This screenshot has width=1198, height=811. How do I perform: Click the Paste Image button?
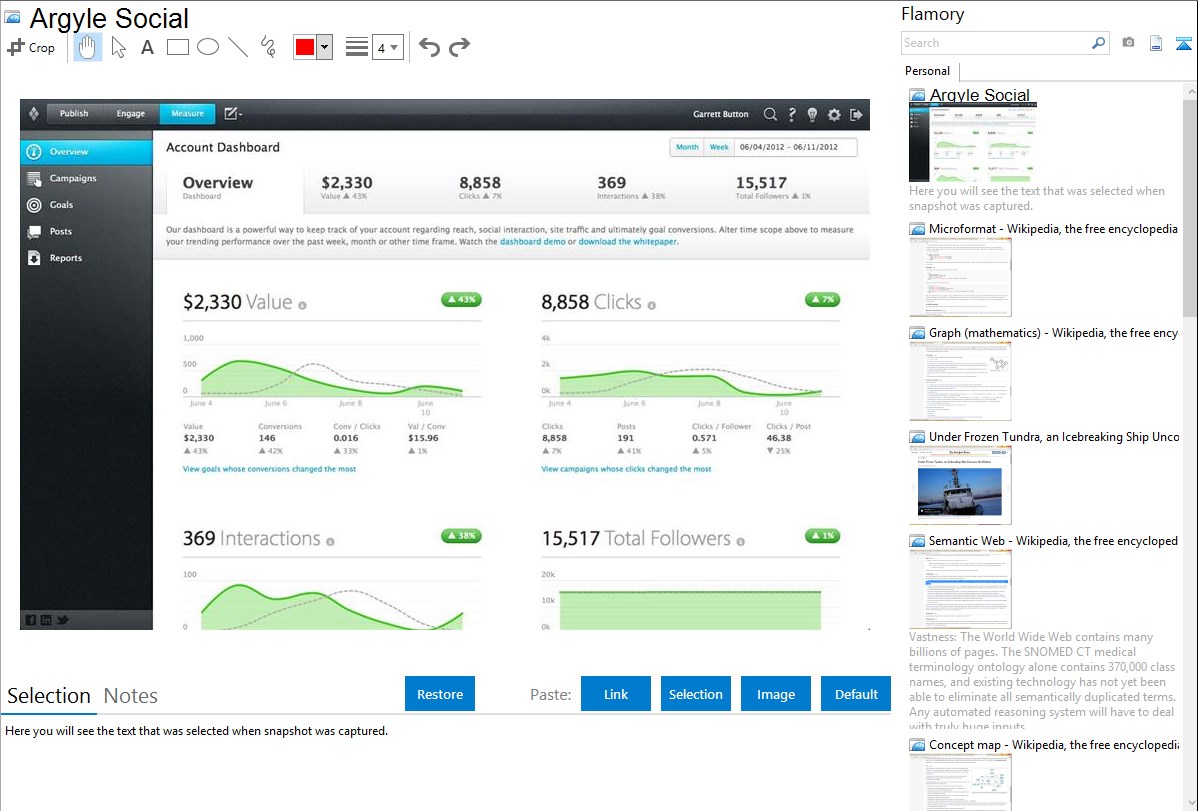[x=775, y=694]
